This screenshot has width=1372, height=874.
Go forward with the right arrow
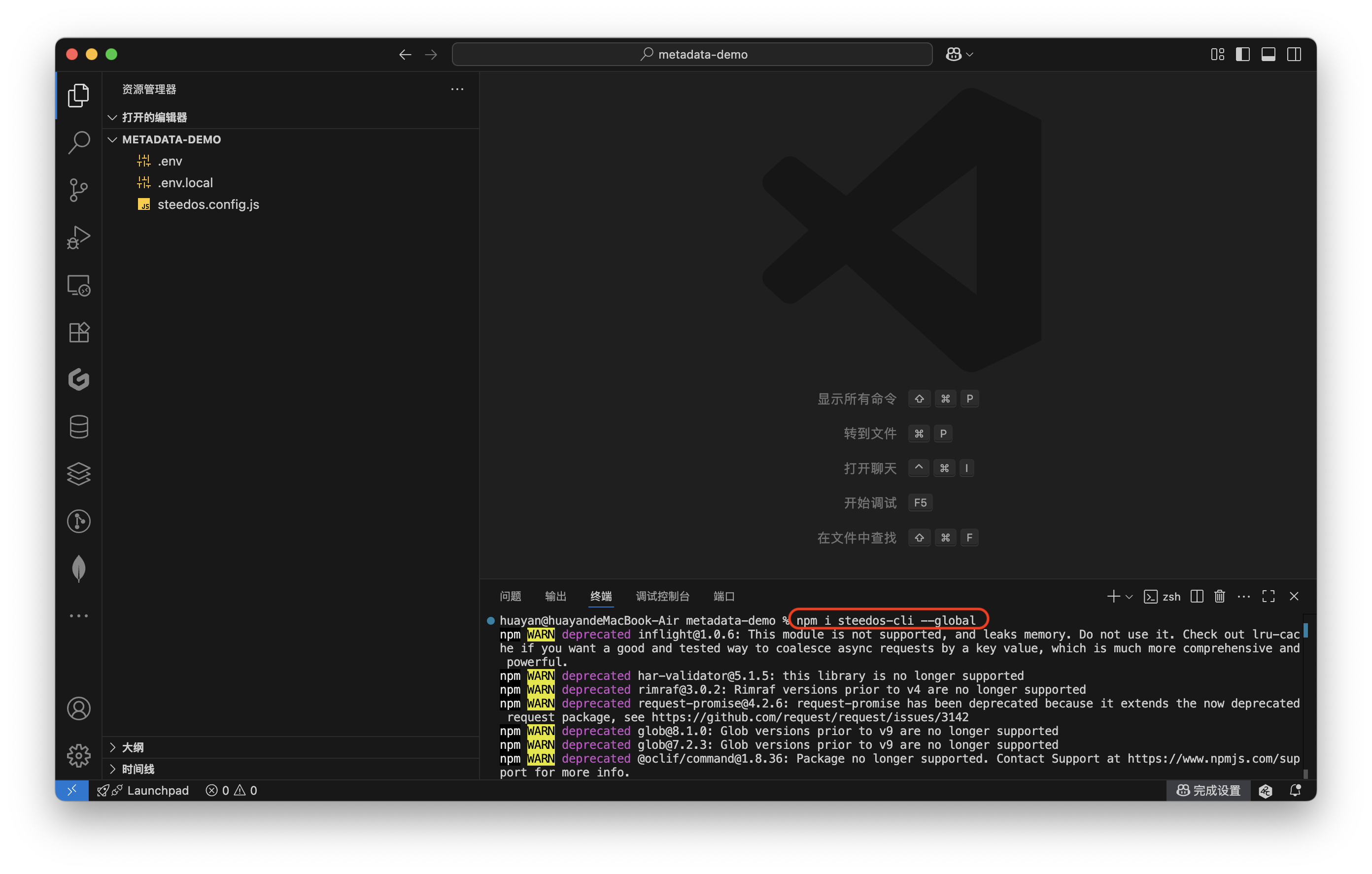tap(431, 54)
